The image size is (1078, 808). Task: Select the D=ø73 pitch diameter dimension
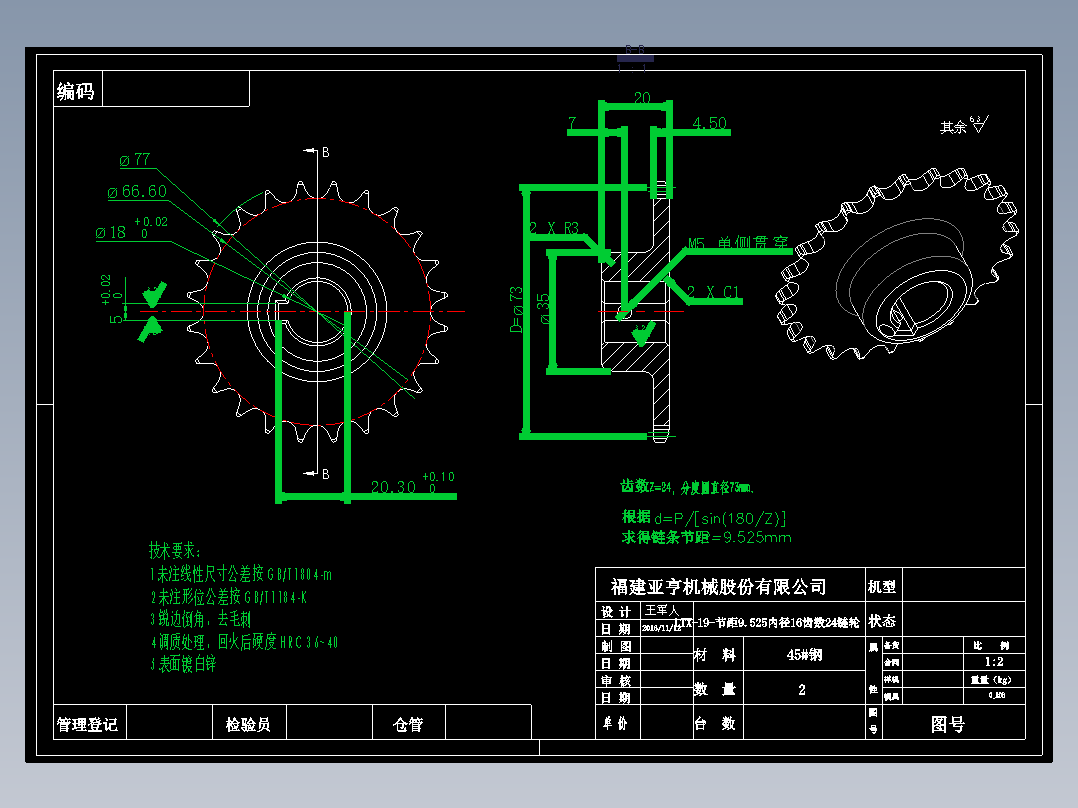pyautogui.click(x=516, y=309)
